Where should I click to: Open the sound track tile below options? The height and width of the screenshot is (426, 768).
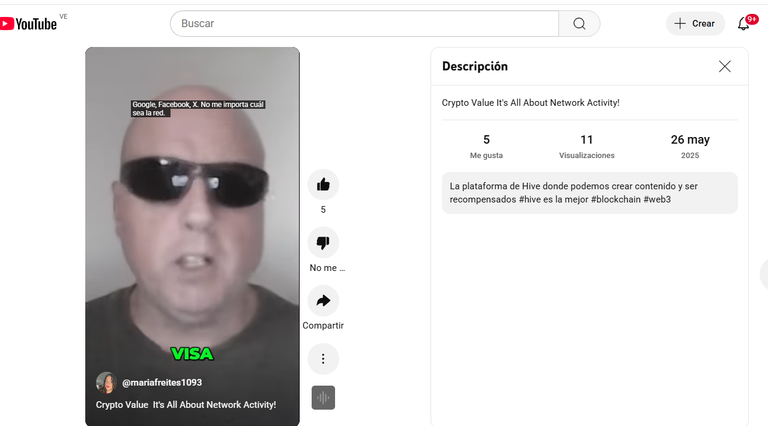[x=323, y=398]
